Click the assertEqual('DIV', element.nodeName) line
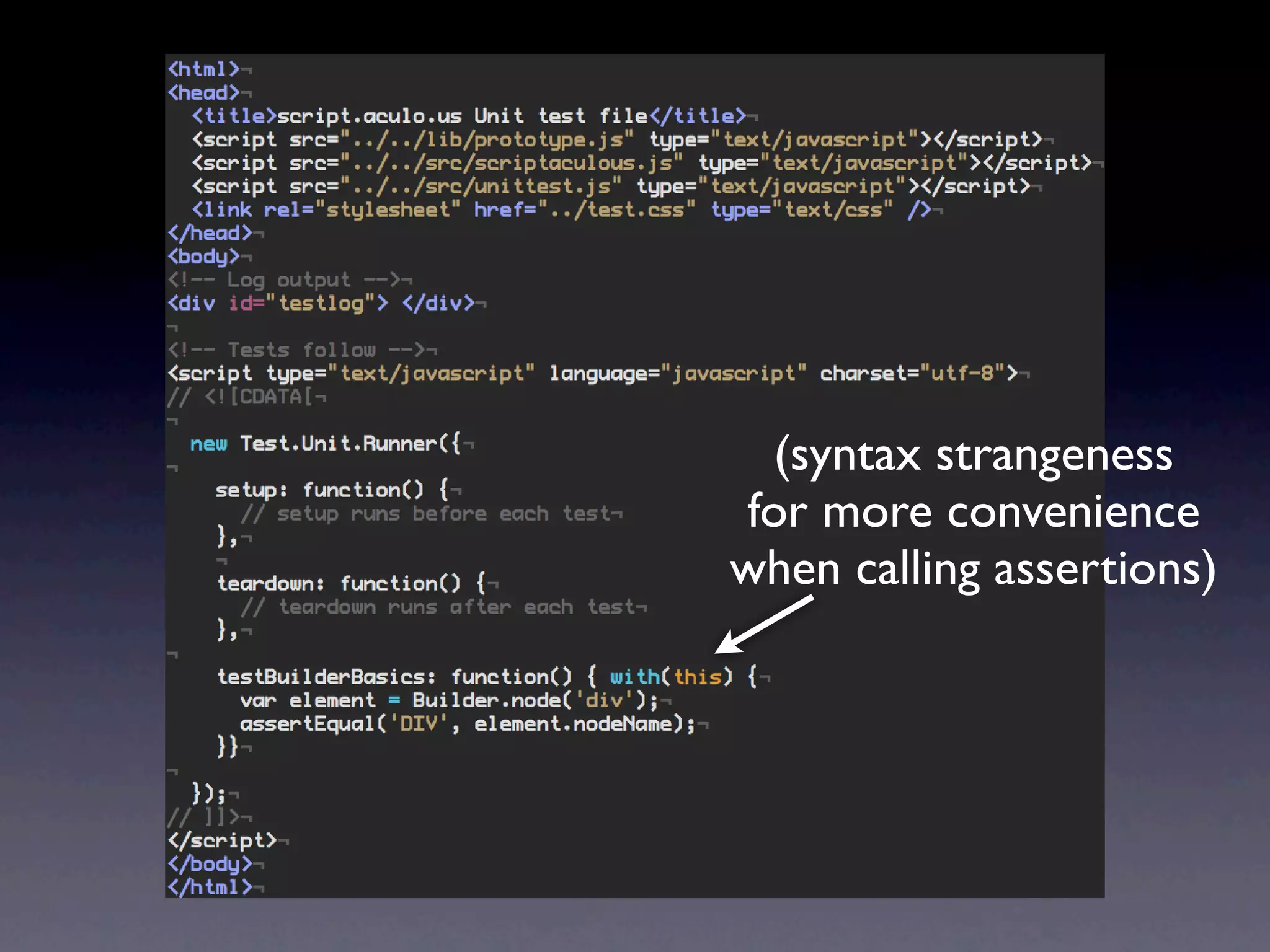Viewport: 1270px width, 952px height. (x=468, y=724)
